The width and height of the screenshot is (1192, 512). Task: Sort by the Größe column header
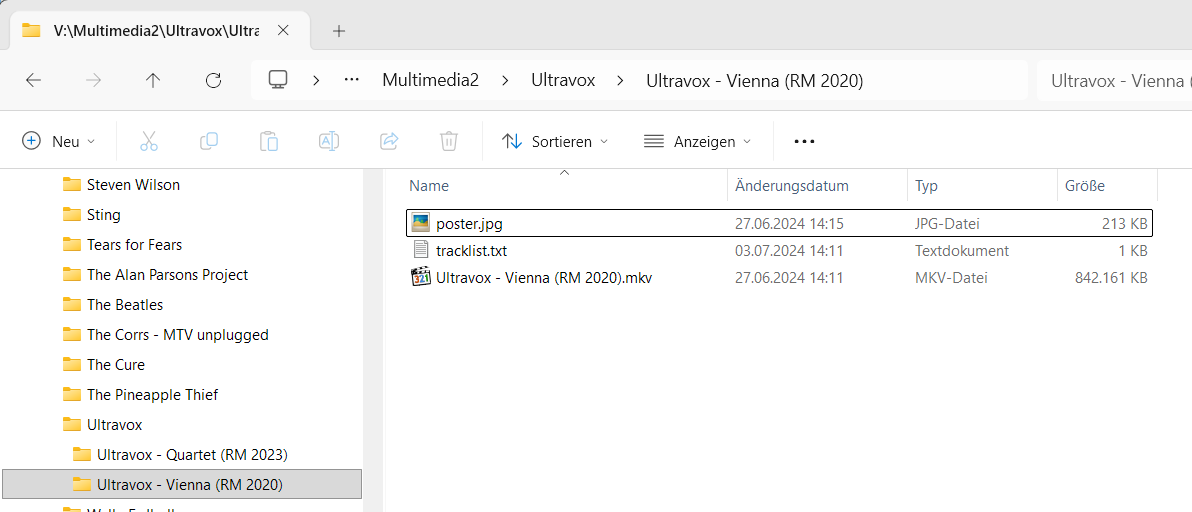click(1107, 185)
